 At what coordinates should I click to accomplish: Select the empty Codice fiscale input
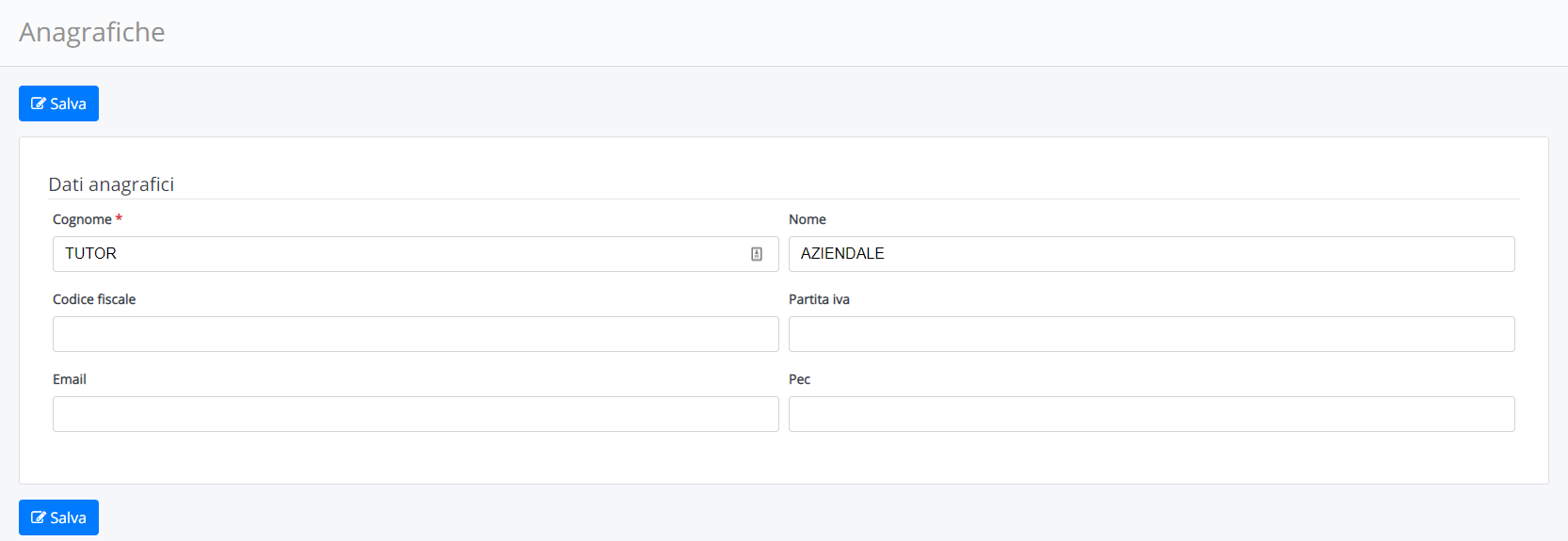click(416, 334)
